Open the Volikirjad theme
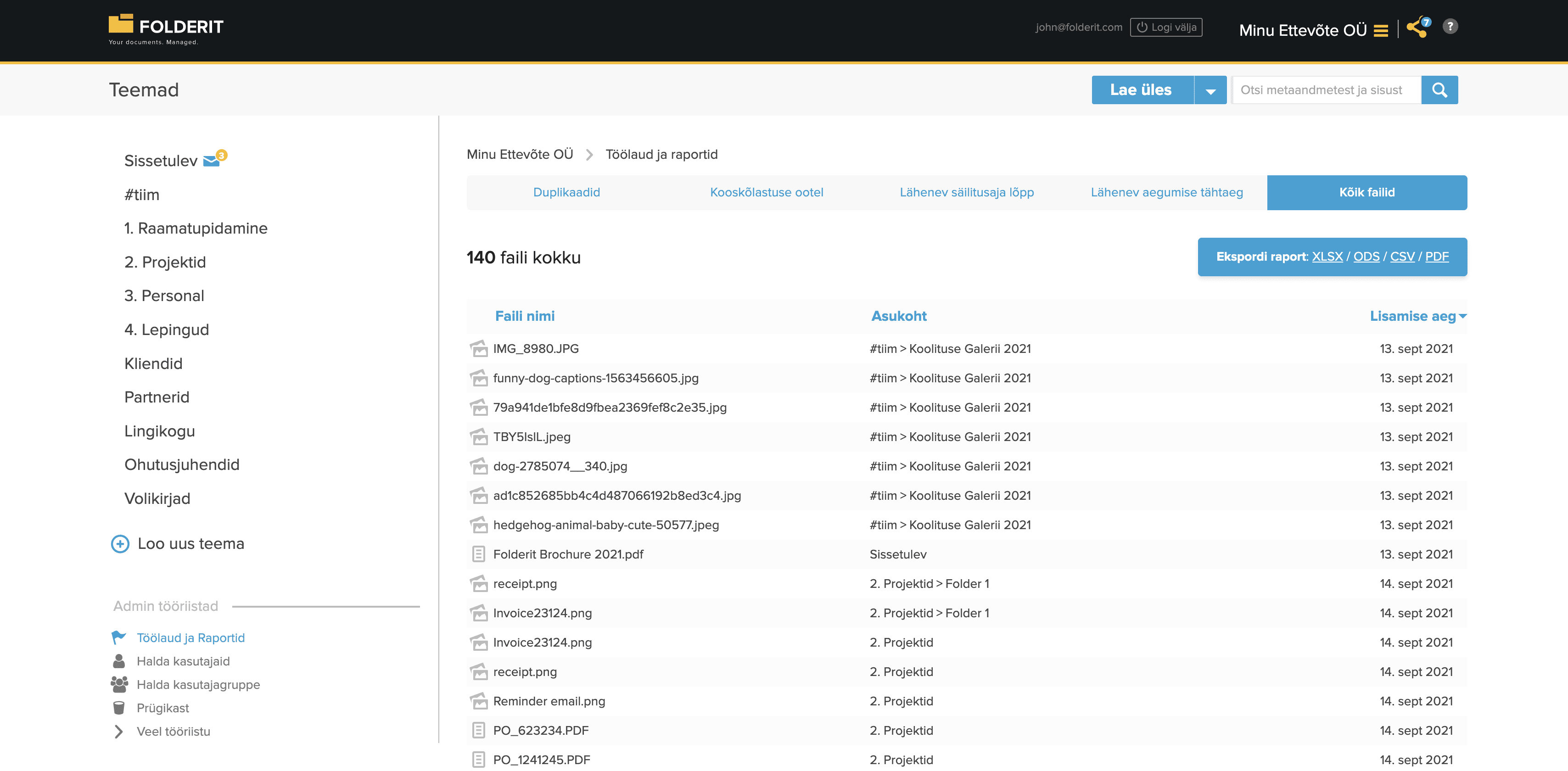This screenshot has width=1568, height=771. tap(157, 498)
